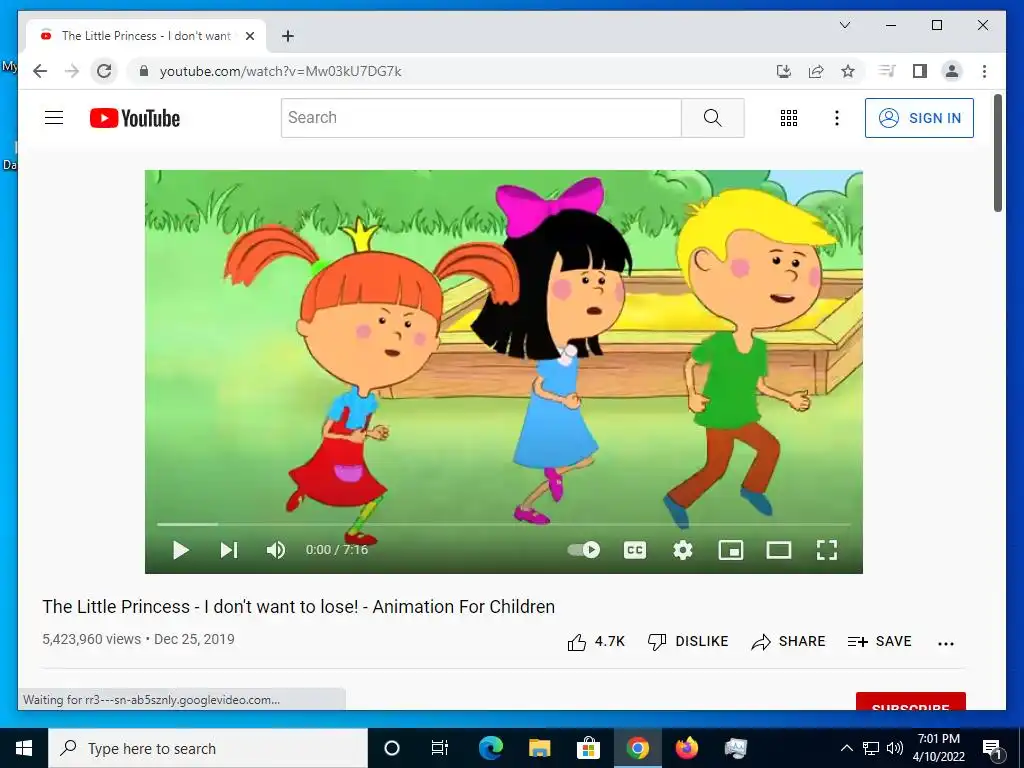This screenshot has width=1024, height=768.
Task: Share this page icon
Action: point(816,71)
